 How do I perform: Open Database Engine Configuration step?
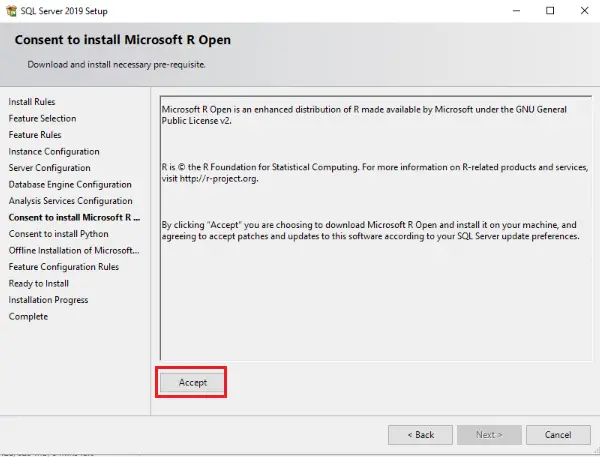70,184
